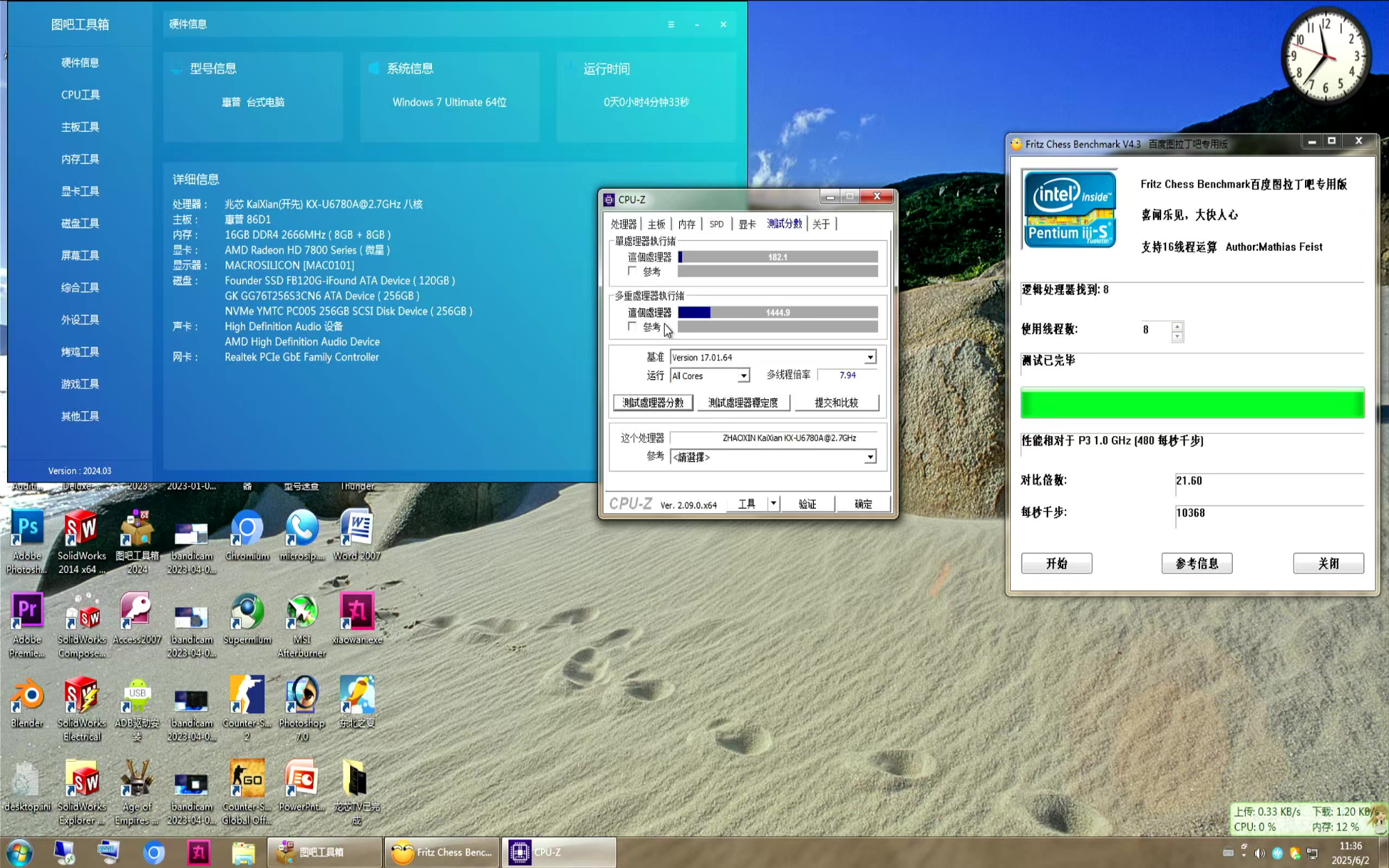
Task: Click the green Fritz progress bar
Action: [x=1192, y=403]
